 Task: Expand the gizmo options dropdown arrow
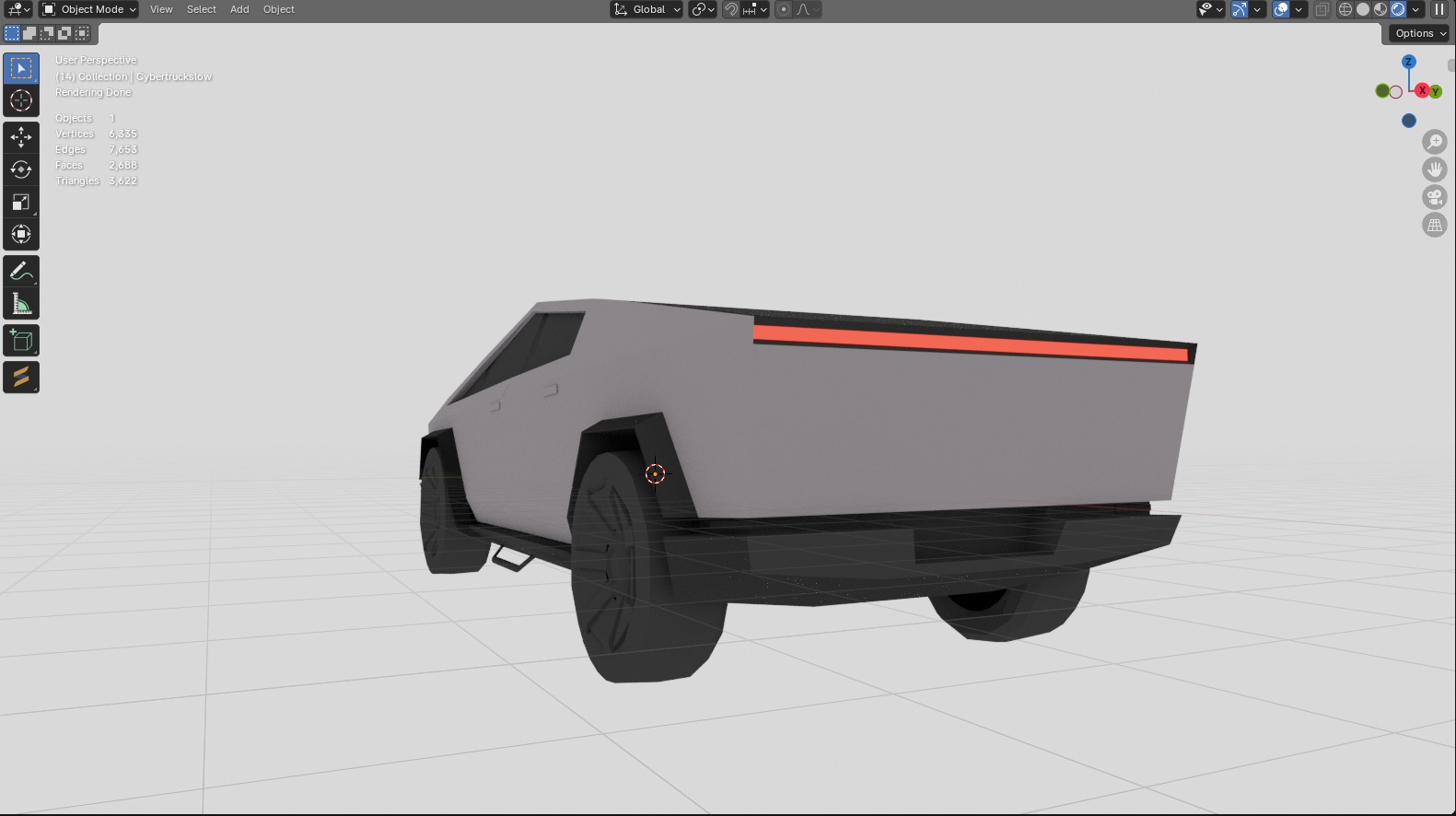[1257, 9]
